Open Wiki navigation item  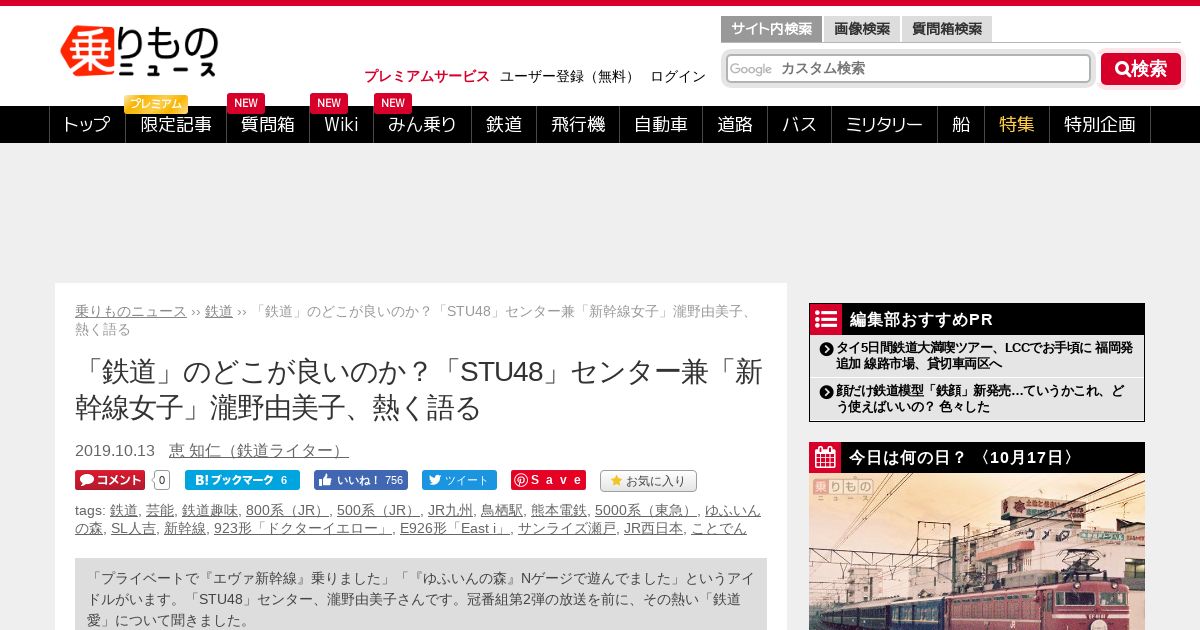click(x=341, y=124)
